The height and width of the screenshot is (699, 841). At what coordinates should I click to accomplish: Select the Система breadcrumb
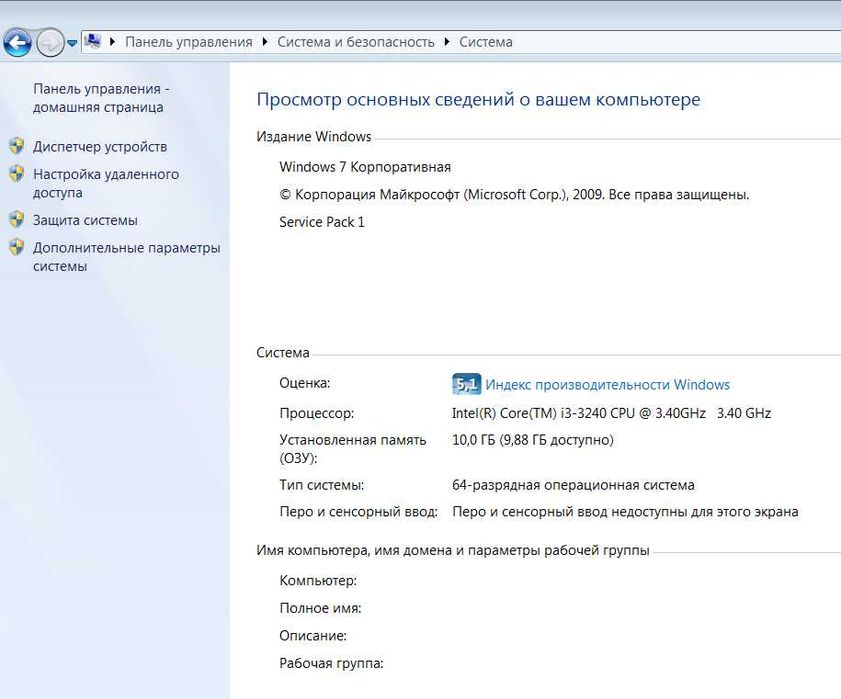(x=485, y=42)
